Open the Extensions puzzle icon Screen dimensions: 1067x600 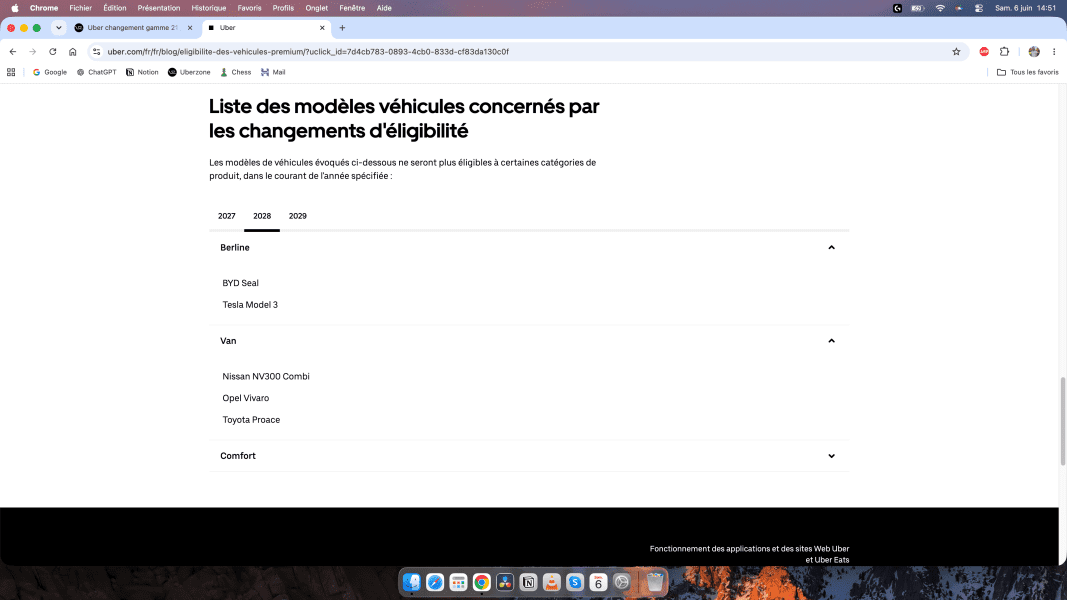point(1004,52)
